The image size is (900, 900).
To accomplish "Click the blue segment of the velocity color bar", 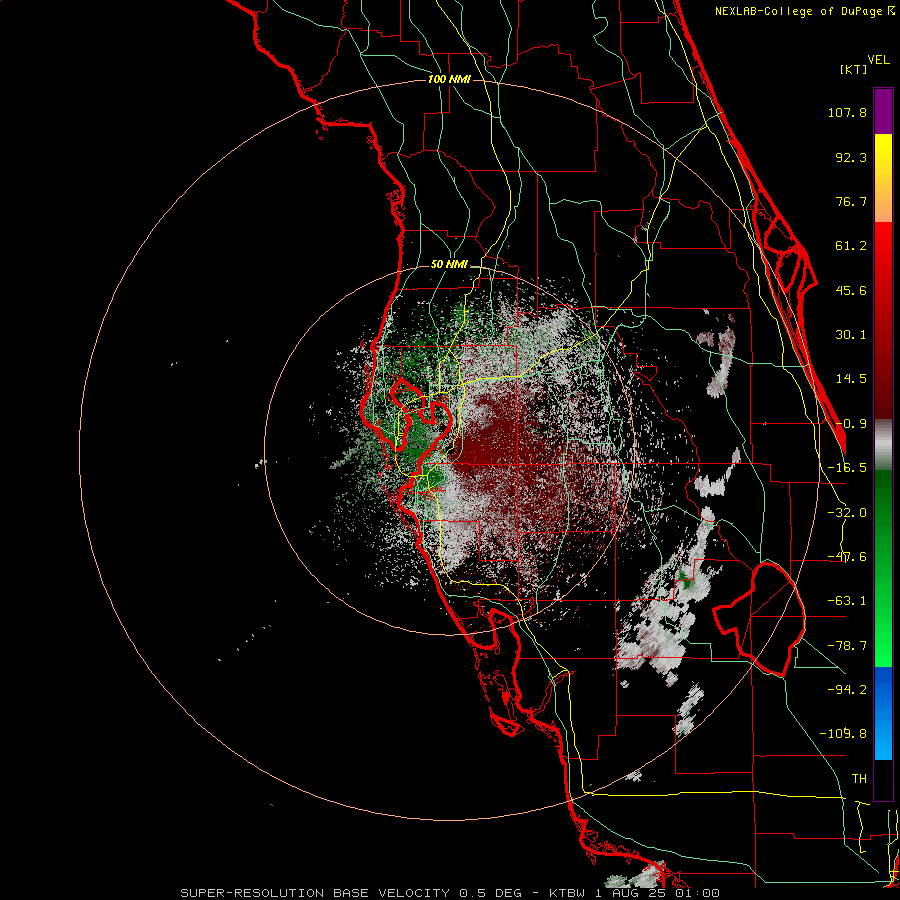I will [x=883, y=713].
